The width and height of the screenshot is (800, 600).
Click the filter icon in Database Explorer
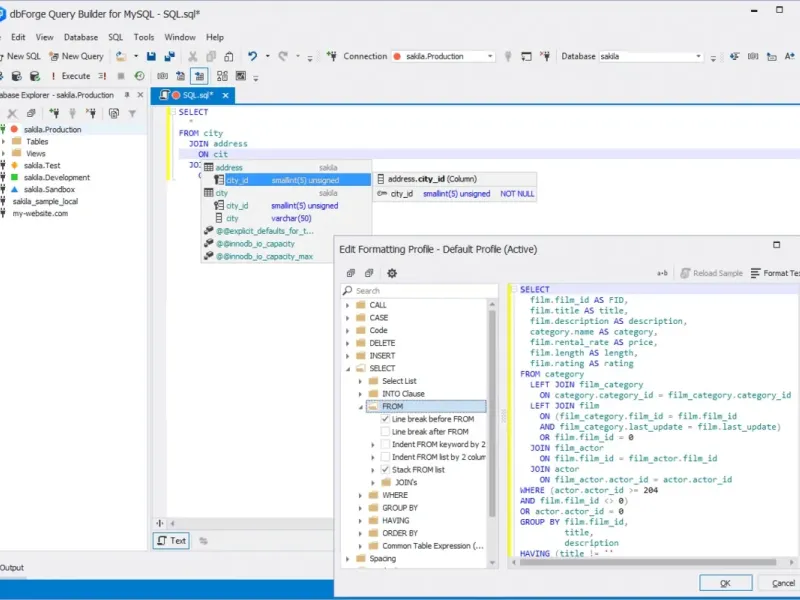[x=132, y=114]
